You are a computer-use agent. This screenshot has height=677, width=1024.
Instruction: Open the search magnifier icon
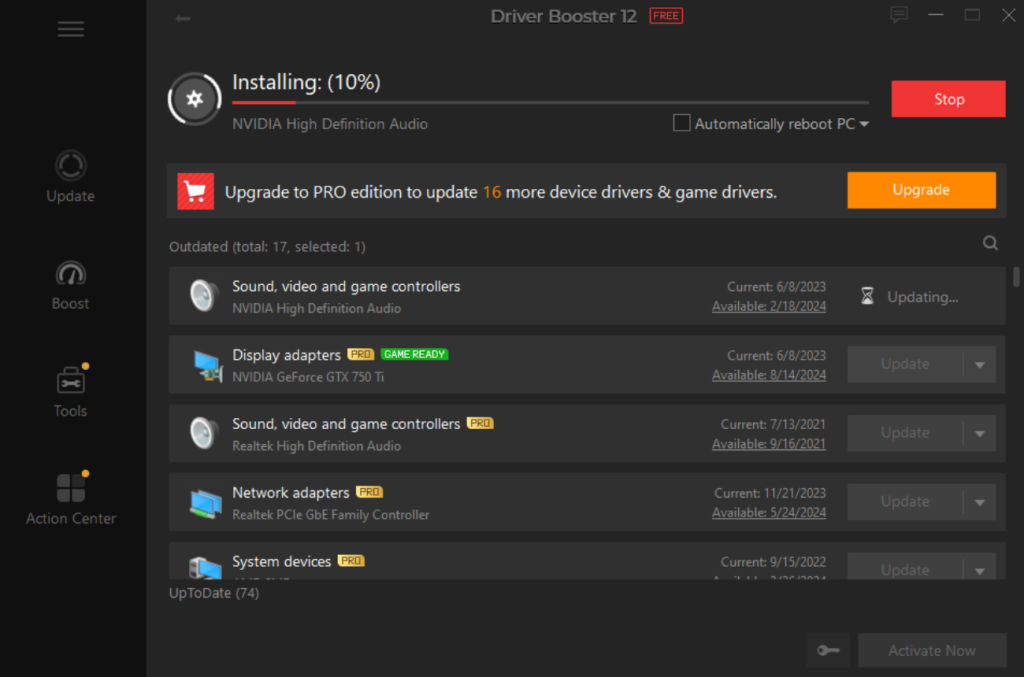click(x=990, y=242)
